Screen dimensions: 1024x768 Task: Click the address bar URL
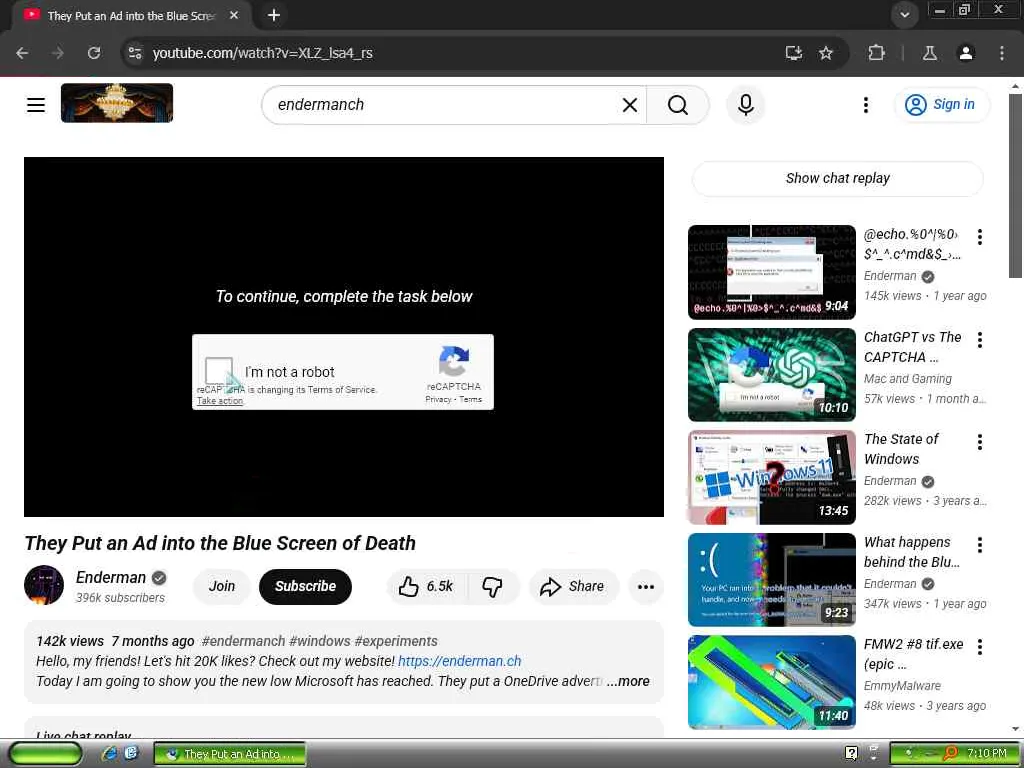(263, 53)
